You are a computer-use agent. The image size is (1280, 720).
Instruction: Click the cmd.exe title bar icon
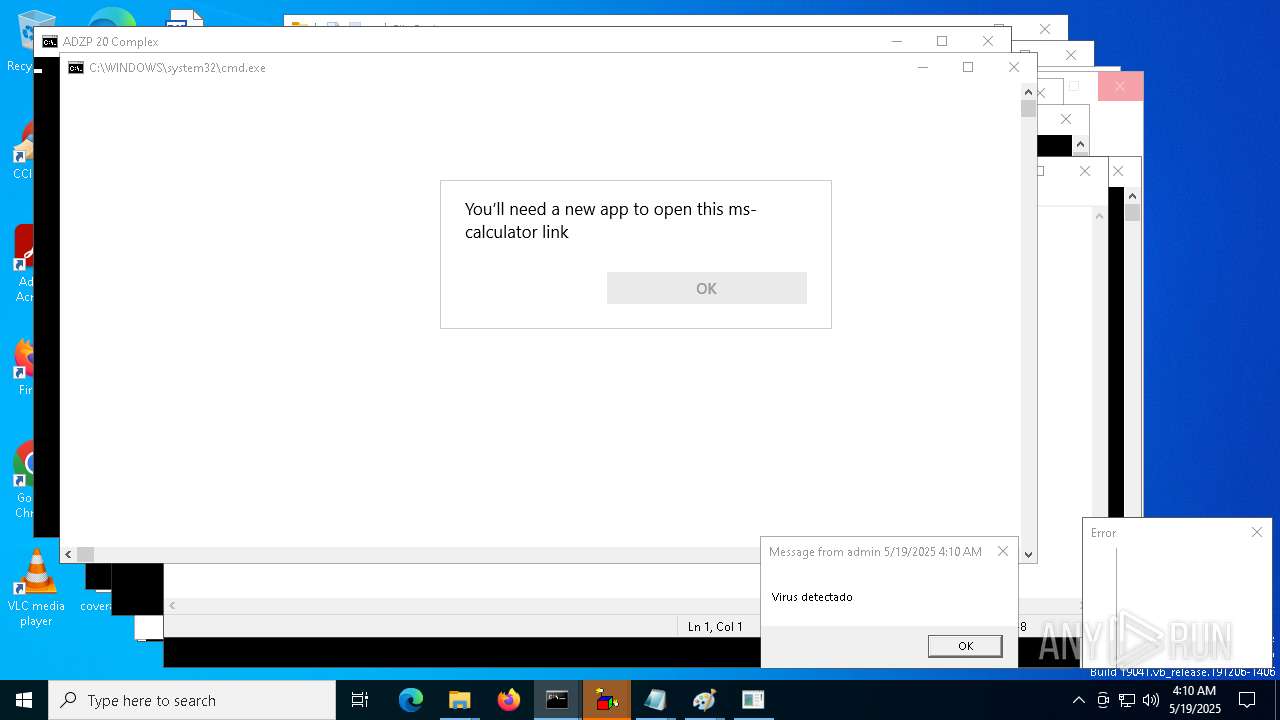click(76, 68)
